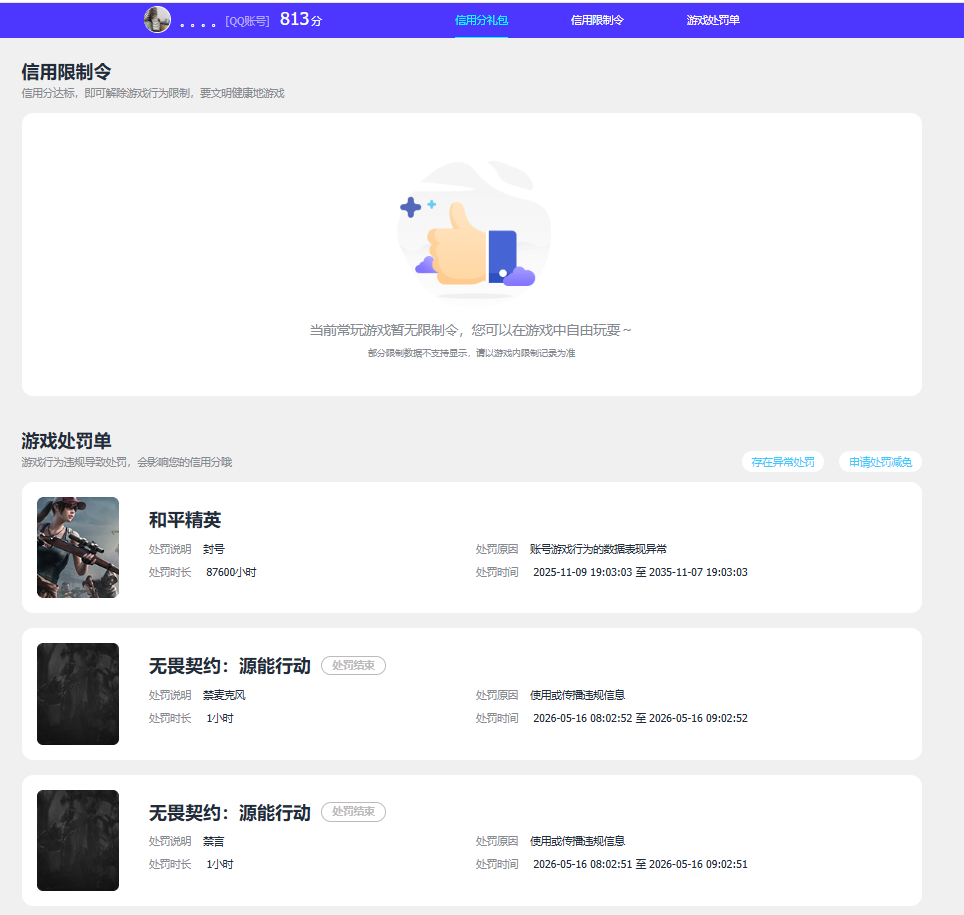Click 无畏契约 title in the 禁言 card
Screen dimensions: 964x915
tap(230, 813)
